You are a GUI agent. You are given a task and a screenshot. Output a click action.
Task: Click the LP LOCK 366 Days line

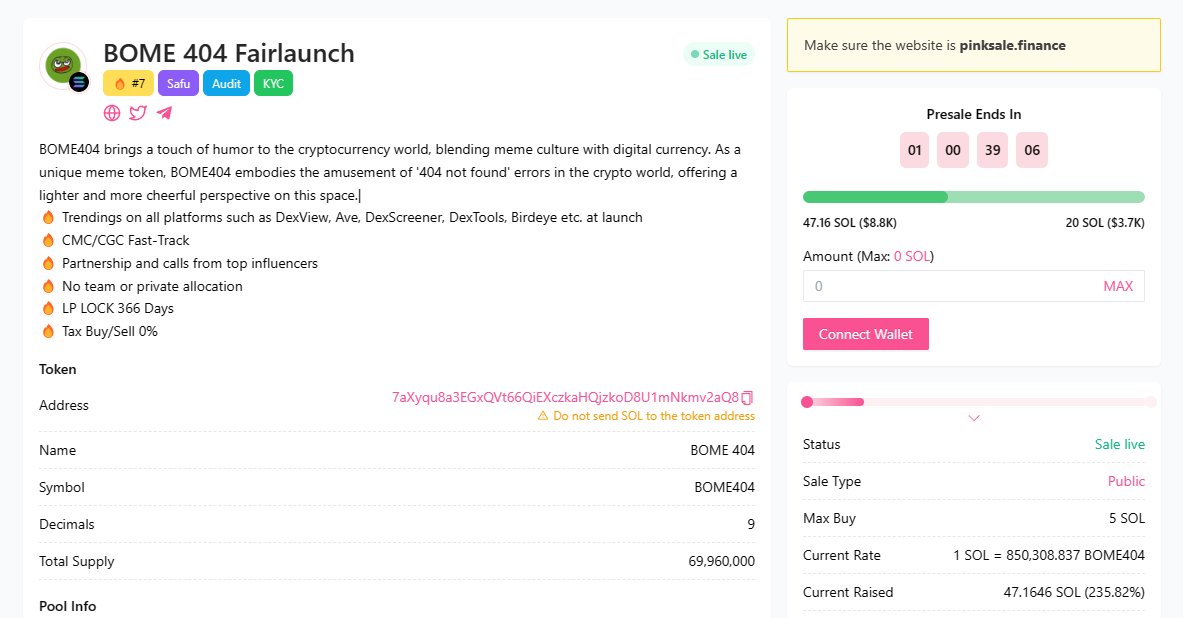118,309
